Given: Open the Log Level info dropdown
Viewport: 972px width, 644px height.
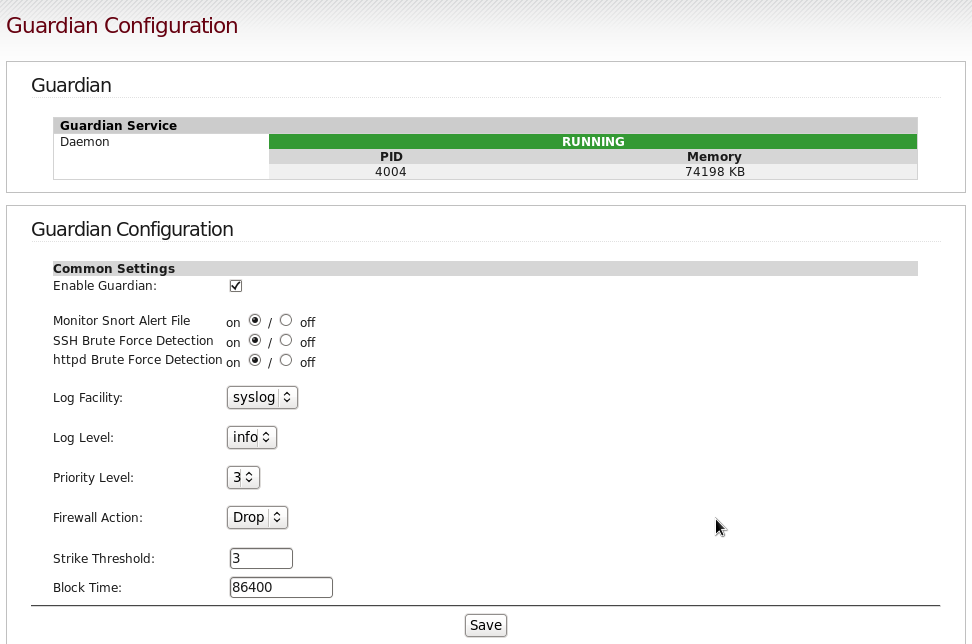Looking at the screenshot, I should [x=252, y=438].
